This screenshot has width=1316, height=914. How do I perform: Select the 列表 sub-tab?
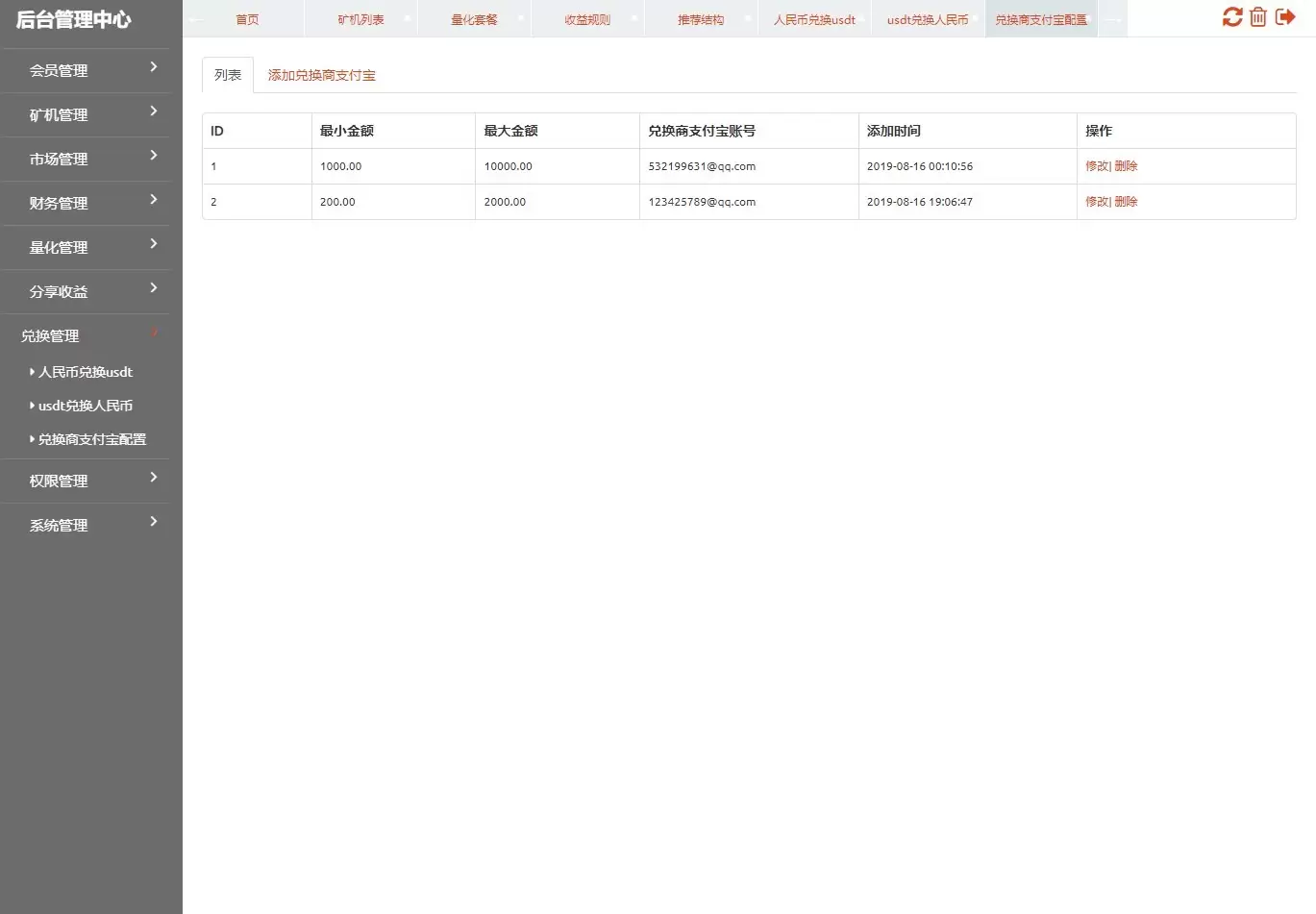coord(228,75)
